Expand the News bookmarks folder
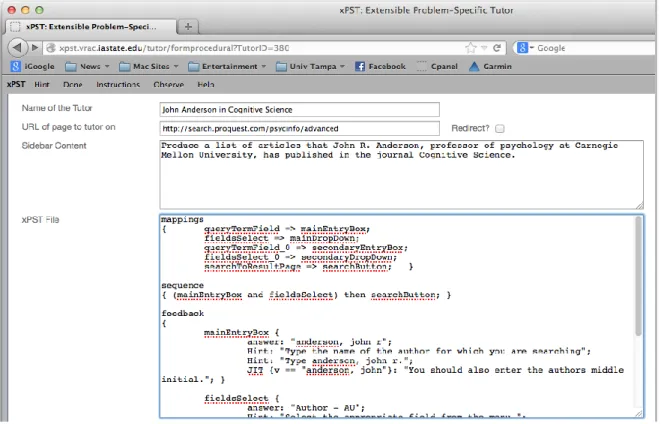The width and height of the screenshot is (664, 424). pos(87,67)
